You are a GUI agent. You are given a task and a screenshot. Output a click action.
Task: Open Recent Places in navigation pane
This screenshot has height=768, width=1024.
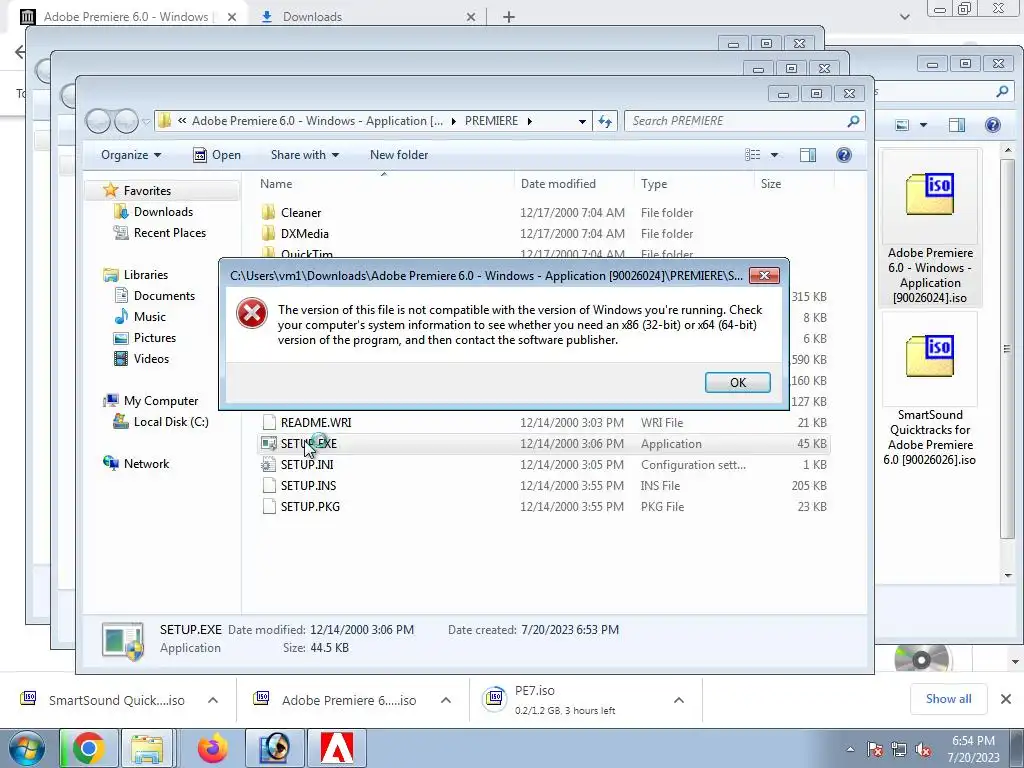point(170,232)
